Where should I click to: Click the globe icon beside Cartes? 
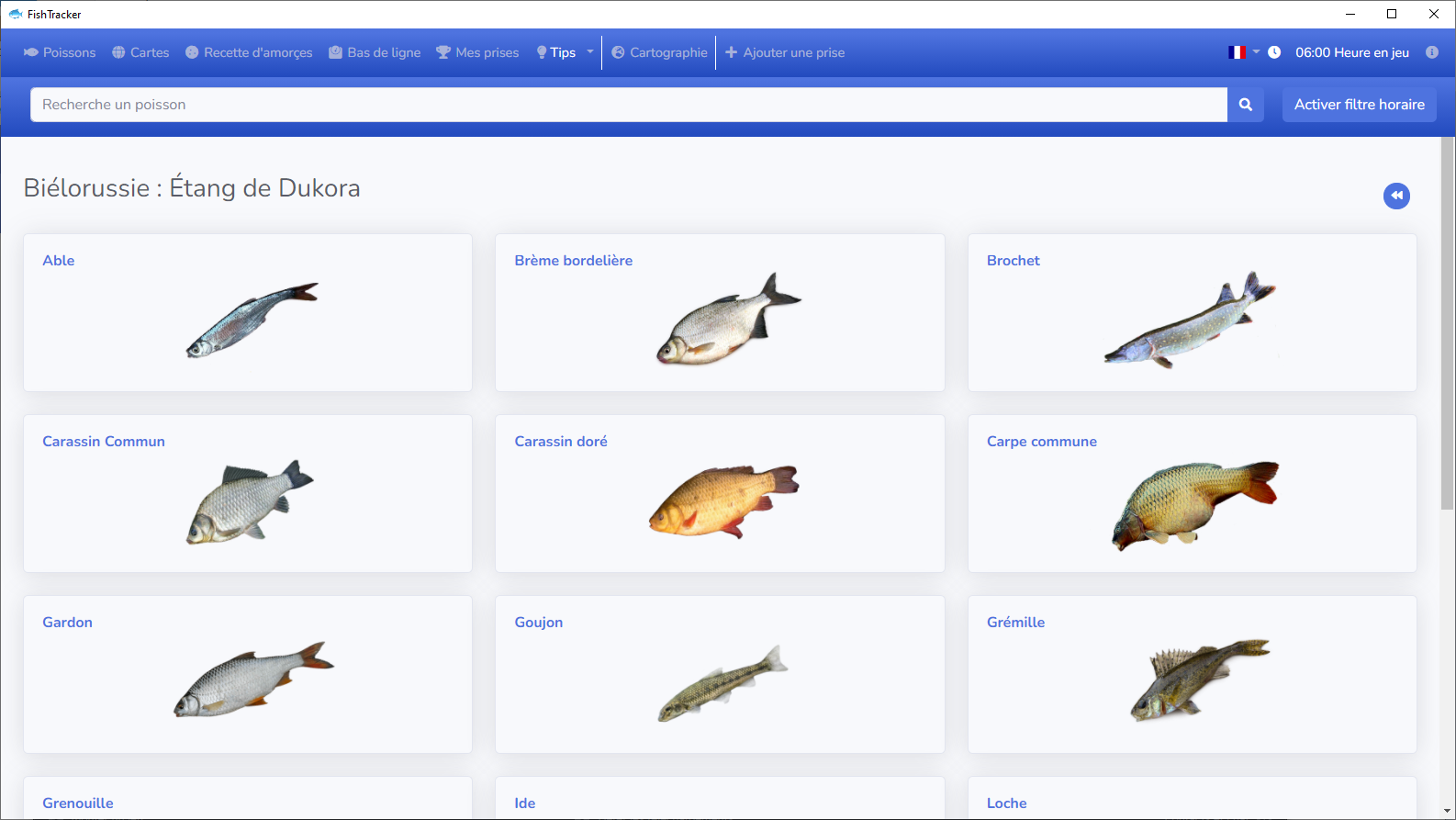pos(118,52)
